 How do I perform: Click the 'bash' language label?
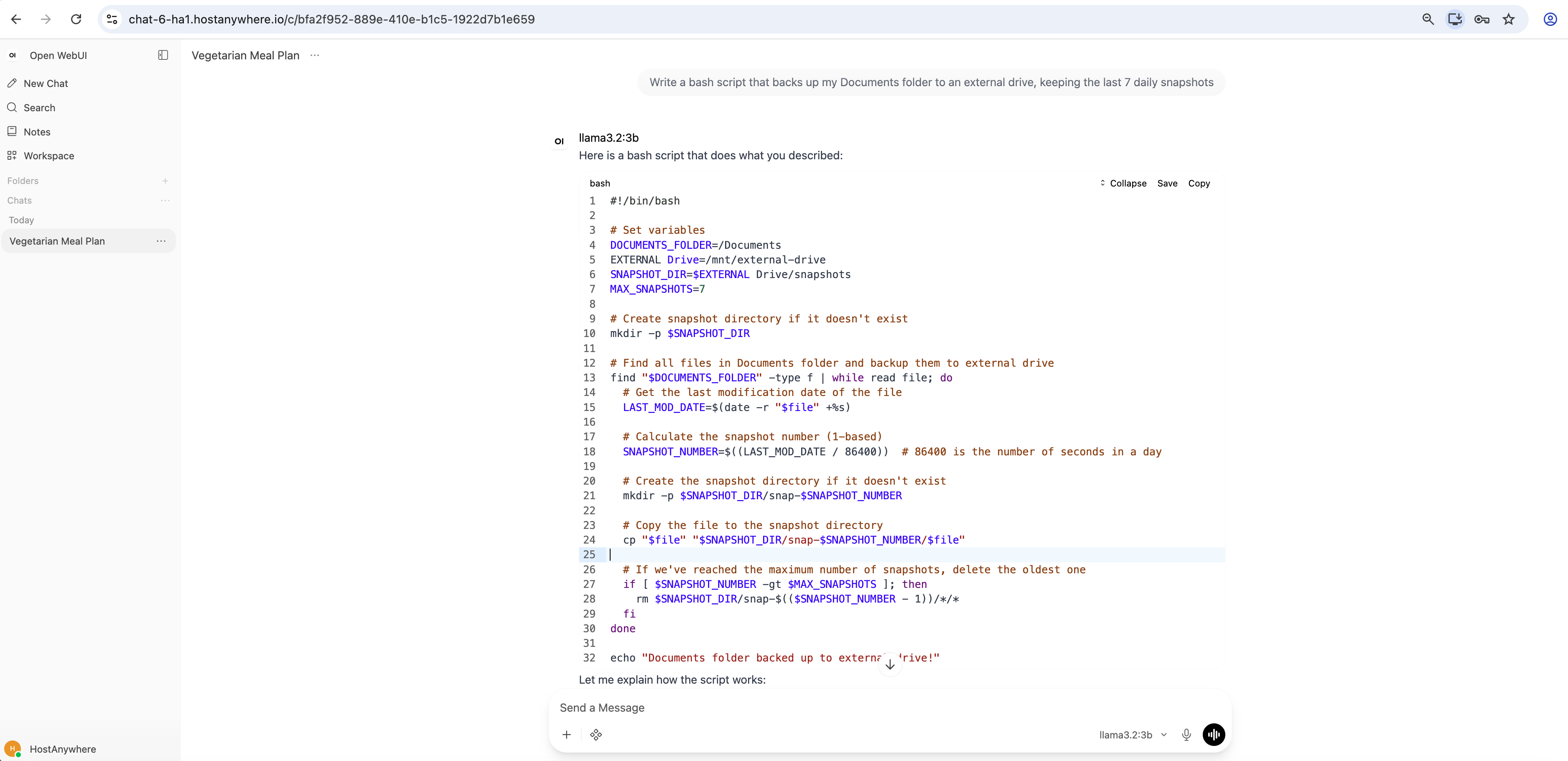(x=600, y=183)
